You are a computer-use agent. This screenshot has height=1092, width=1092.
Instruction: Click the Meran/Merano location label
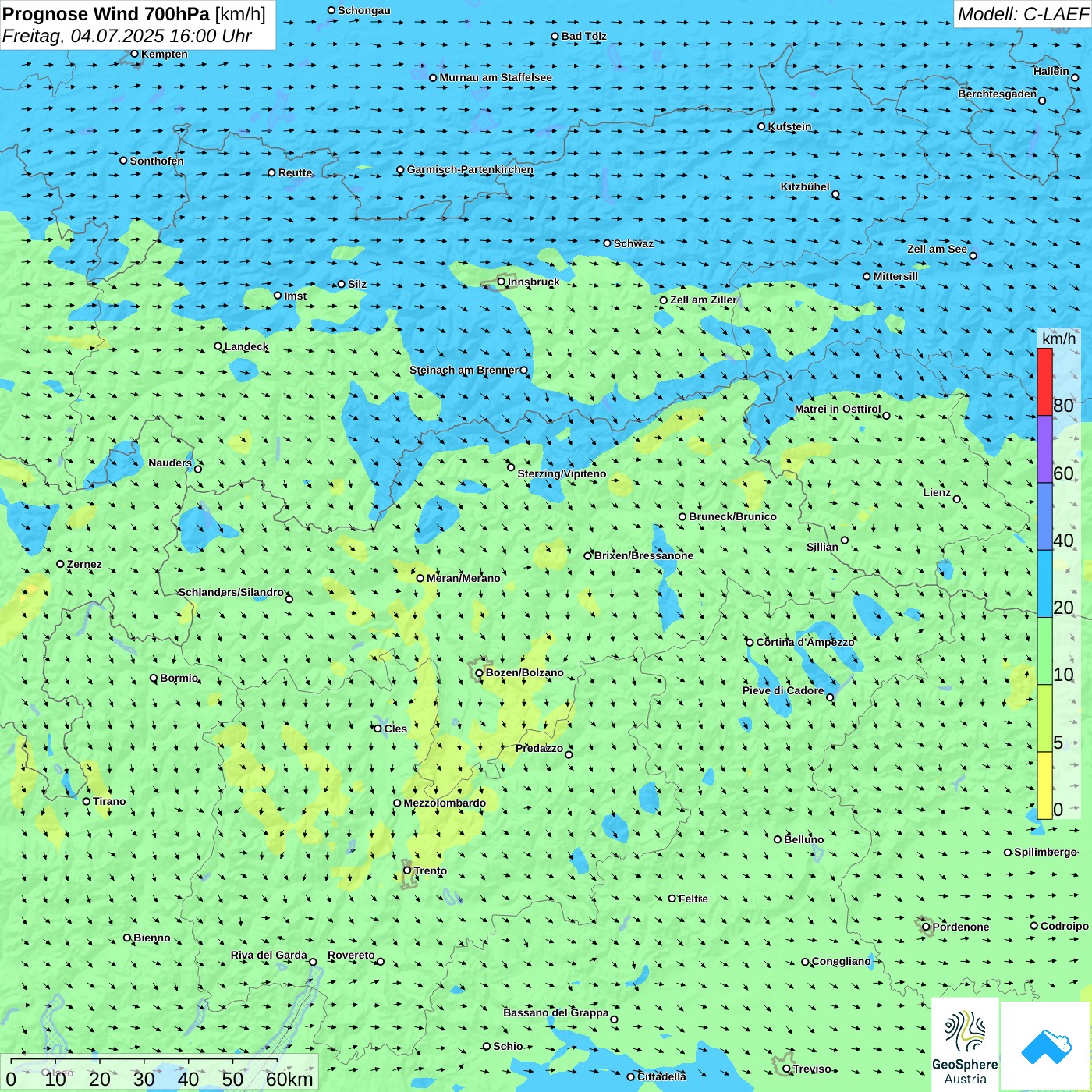pos(463,578)
